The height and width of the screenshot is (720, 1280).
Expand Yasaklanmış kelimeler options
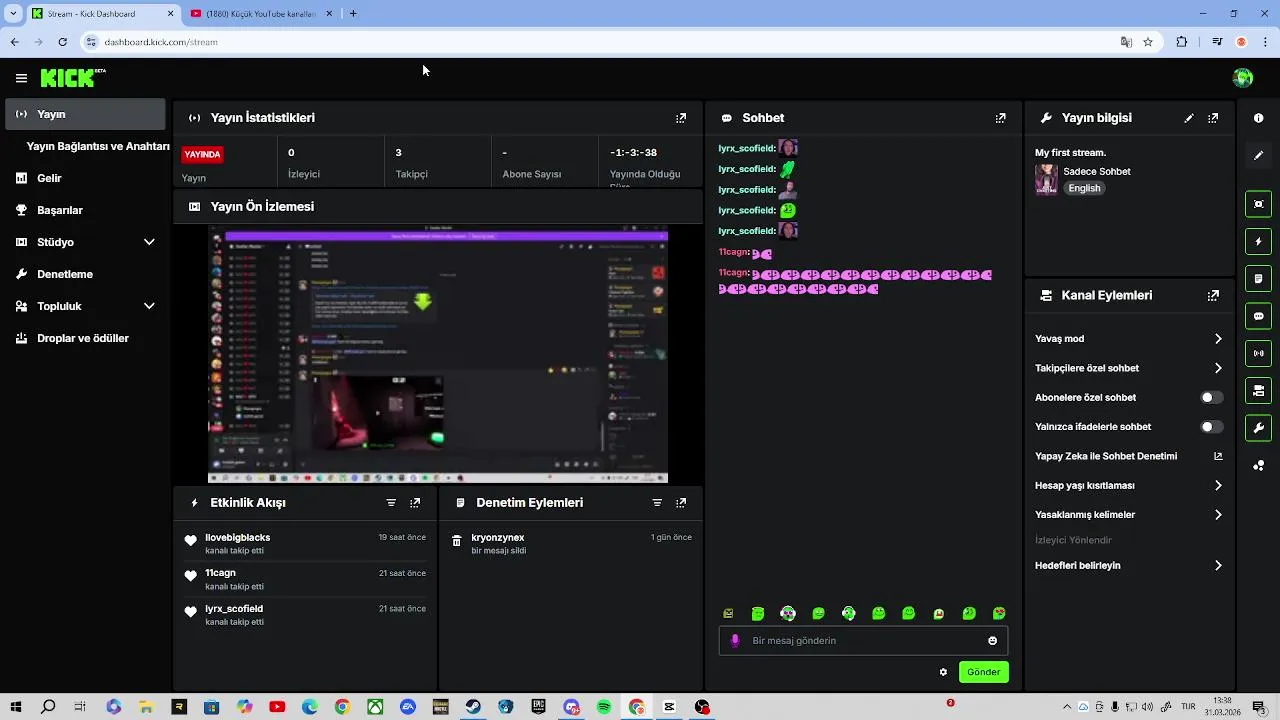pyautogui.click(x=1218, y=515)
